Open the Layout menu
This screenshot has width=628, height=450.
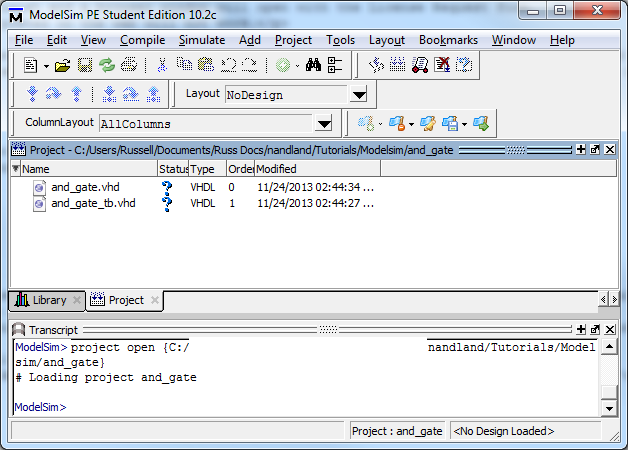click(387, 40)
